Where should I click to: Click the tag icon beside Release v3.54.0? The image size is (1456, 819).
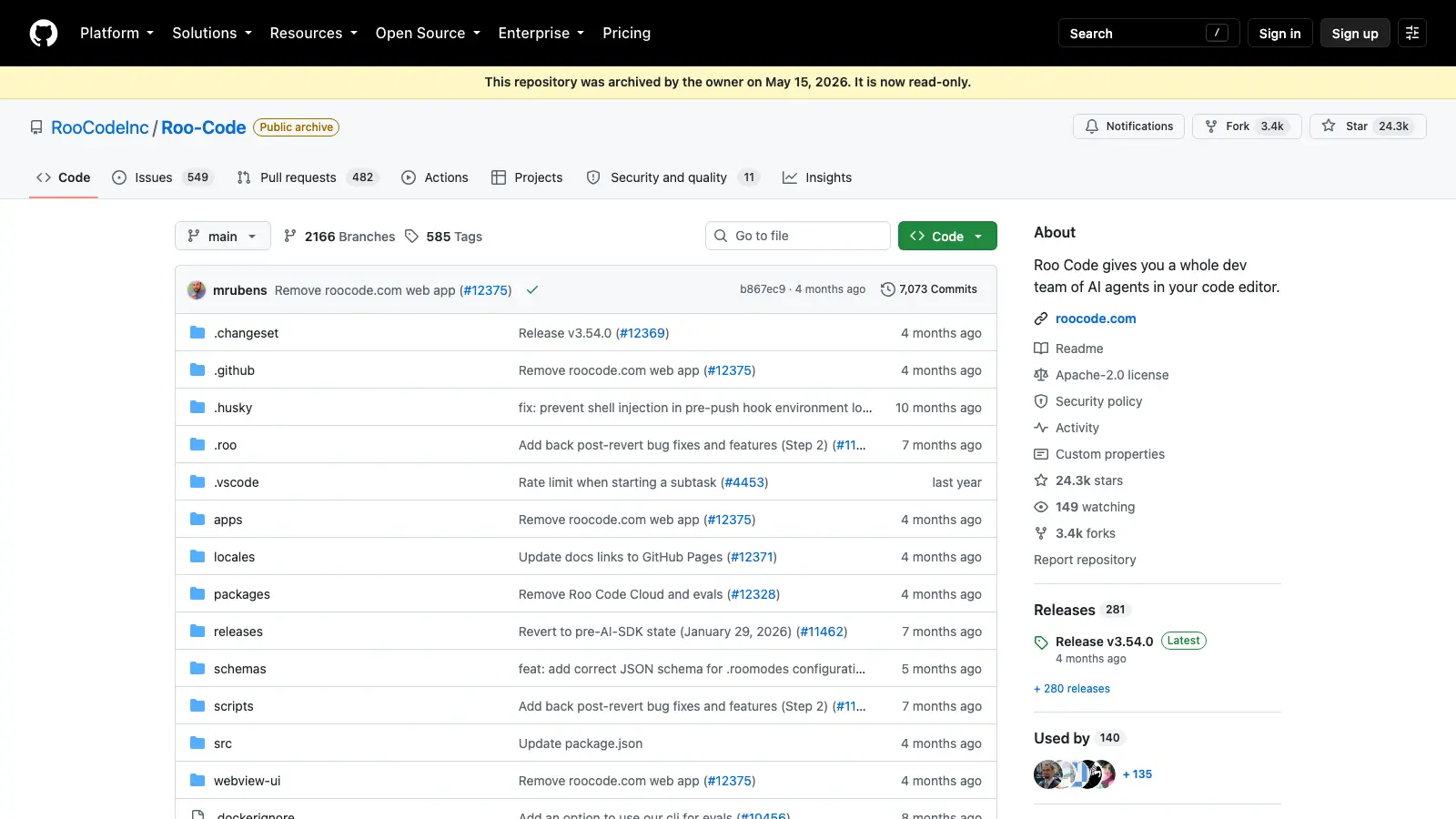pos(1041,642)
